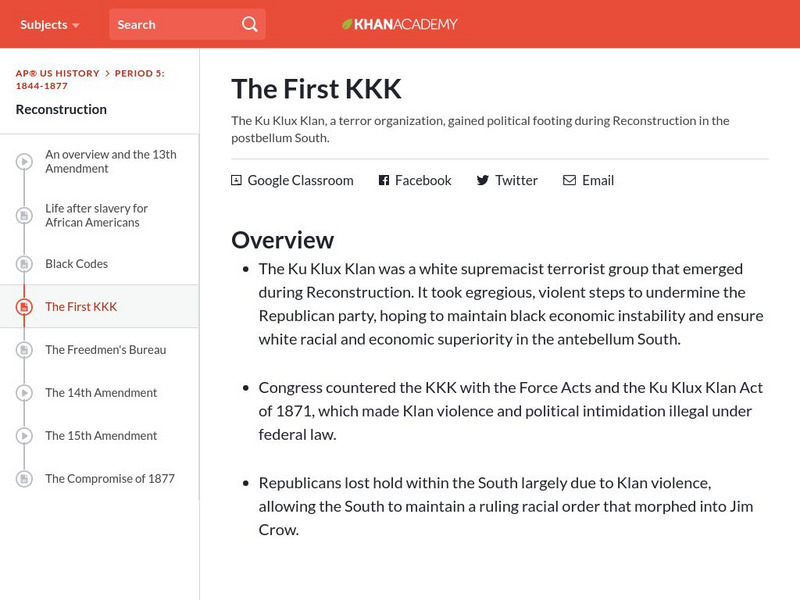Click the Email envelope icon
800x600 pixels.
569,181
